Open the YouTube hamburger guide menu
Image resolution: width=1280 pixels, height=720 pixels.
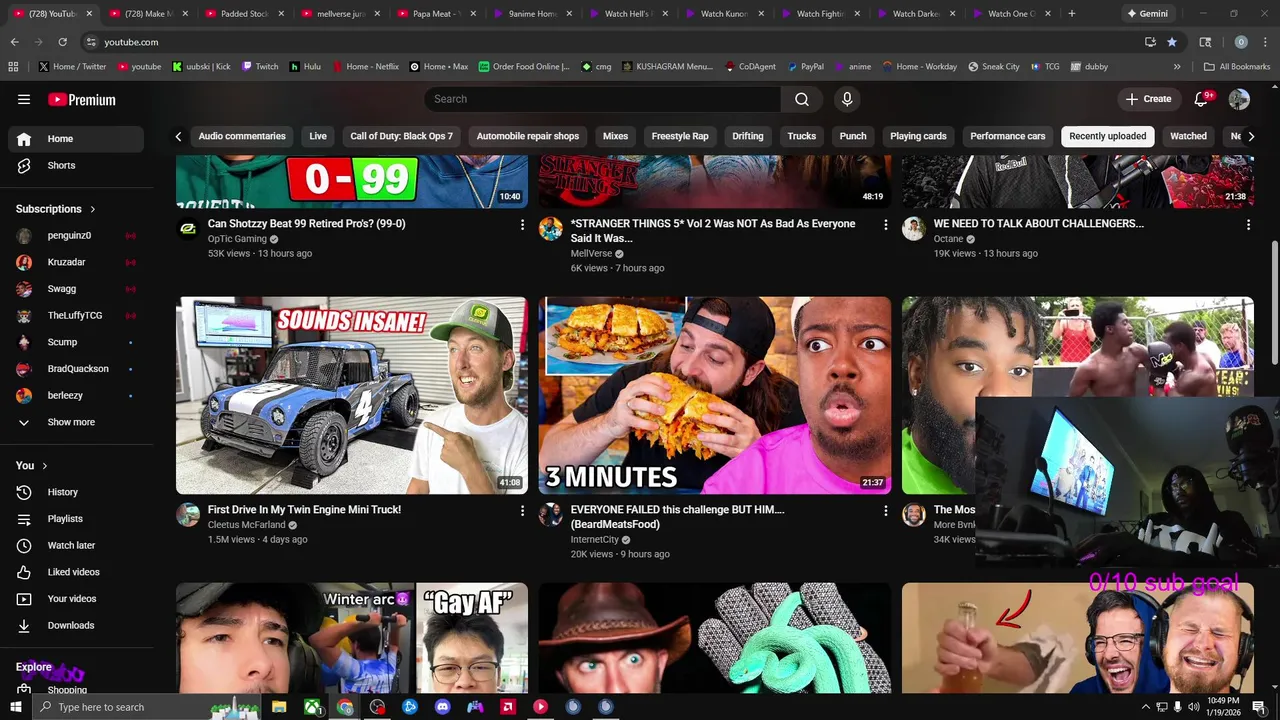pos(24,99)
